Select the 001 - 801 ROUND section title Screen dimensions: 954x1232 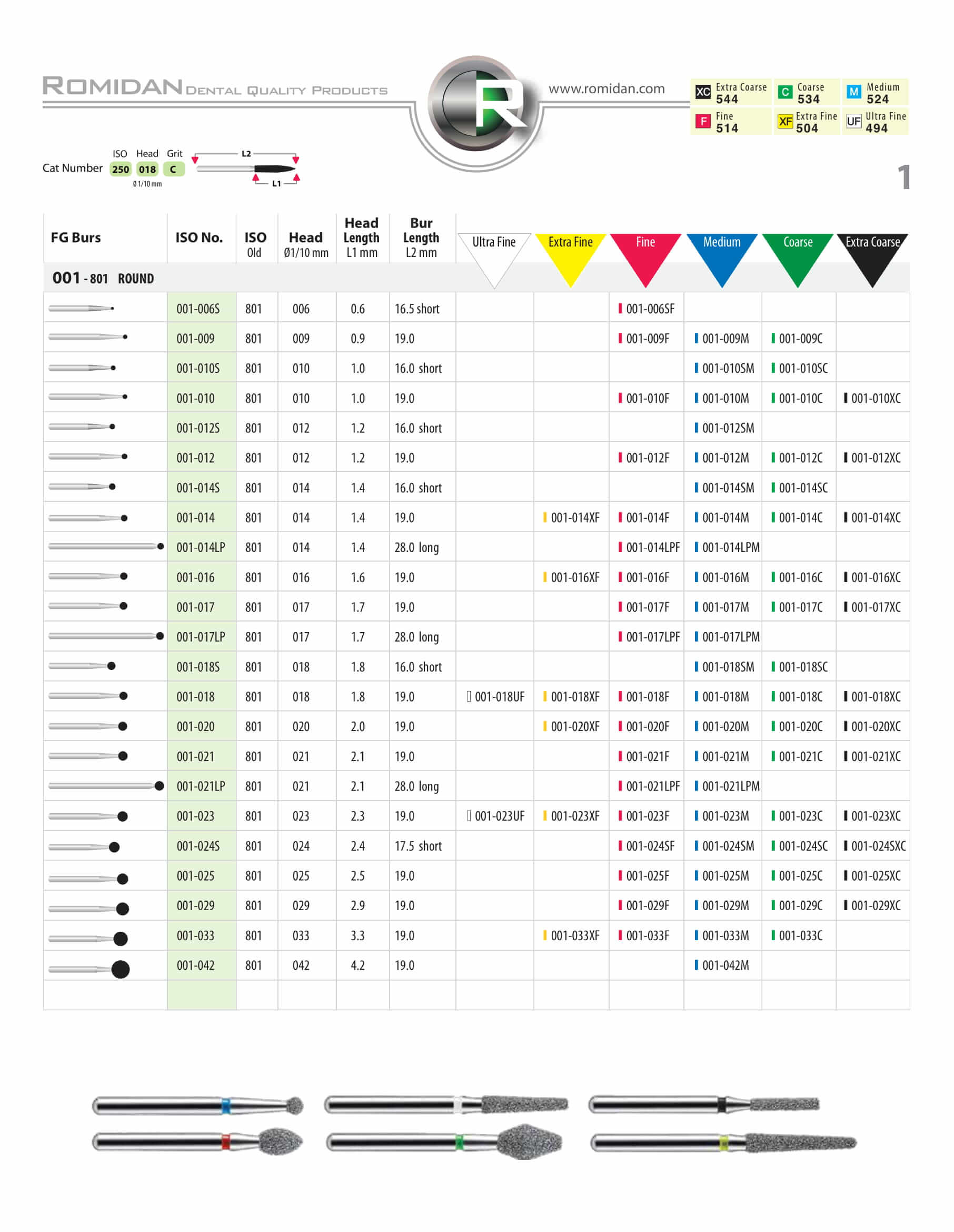pyautogui.click(x=103, y=278)
